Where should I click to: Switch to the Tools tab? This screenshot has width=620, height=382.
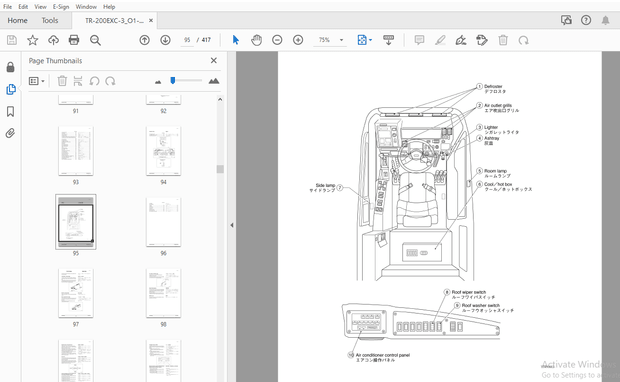coord(50,21)
